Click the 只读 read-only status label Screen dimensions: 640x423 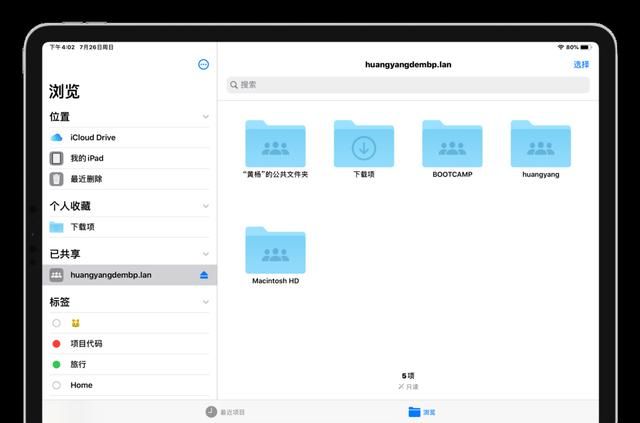click(408, 387)
